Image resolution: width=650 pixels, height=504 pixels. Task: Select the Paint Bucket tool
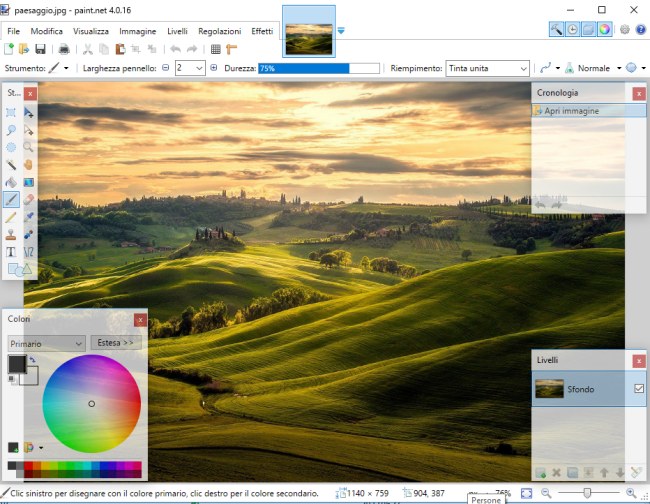(x=11, y=182)
